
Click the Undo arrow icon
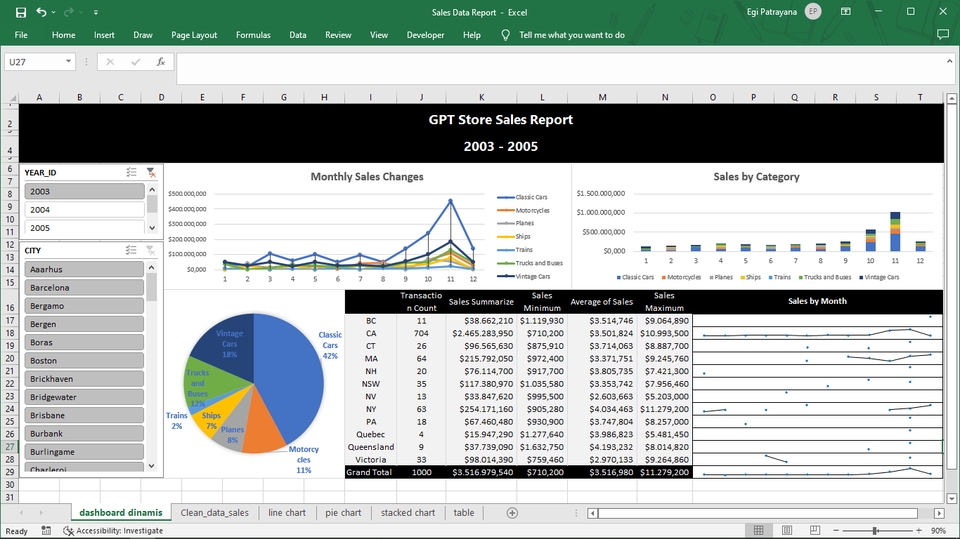pyautogui.click(x=41, y=12)
